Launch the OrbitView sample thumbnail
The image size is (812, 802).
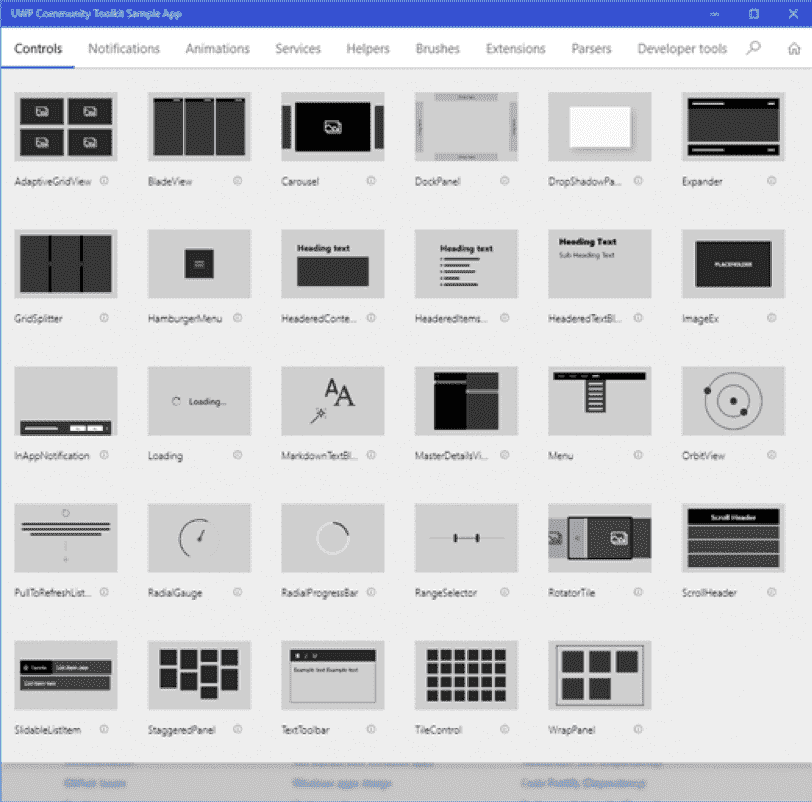(734, 401)
